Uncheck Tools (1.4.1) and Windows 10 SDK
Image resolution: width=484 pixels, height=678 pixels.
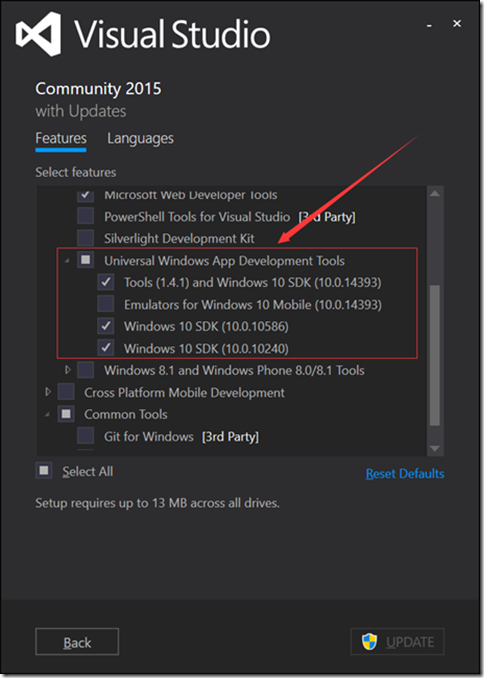pyautogui.click(x=106, y=282)
